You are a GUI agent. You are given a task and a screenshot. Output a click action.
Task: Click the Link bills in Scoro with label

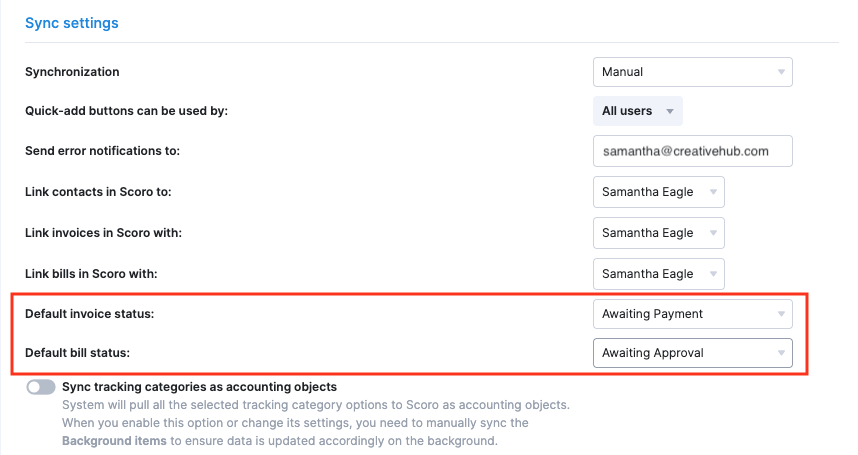pyautogui.click(x=91, y=274)
